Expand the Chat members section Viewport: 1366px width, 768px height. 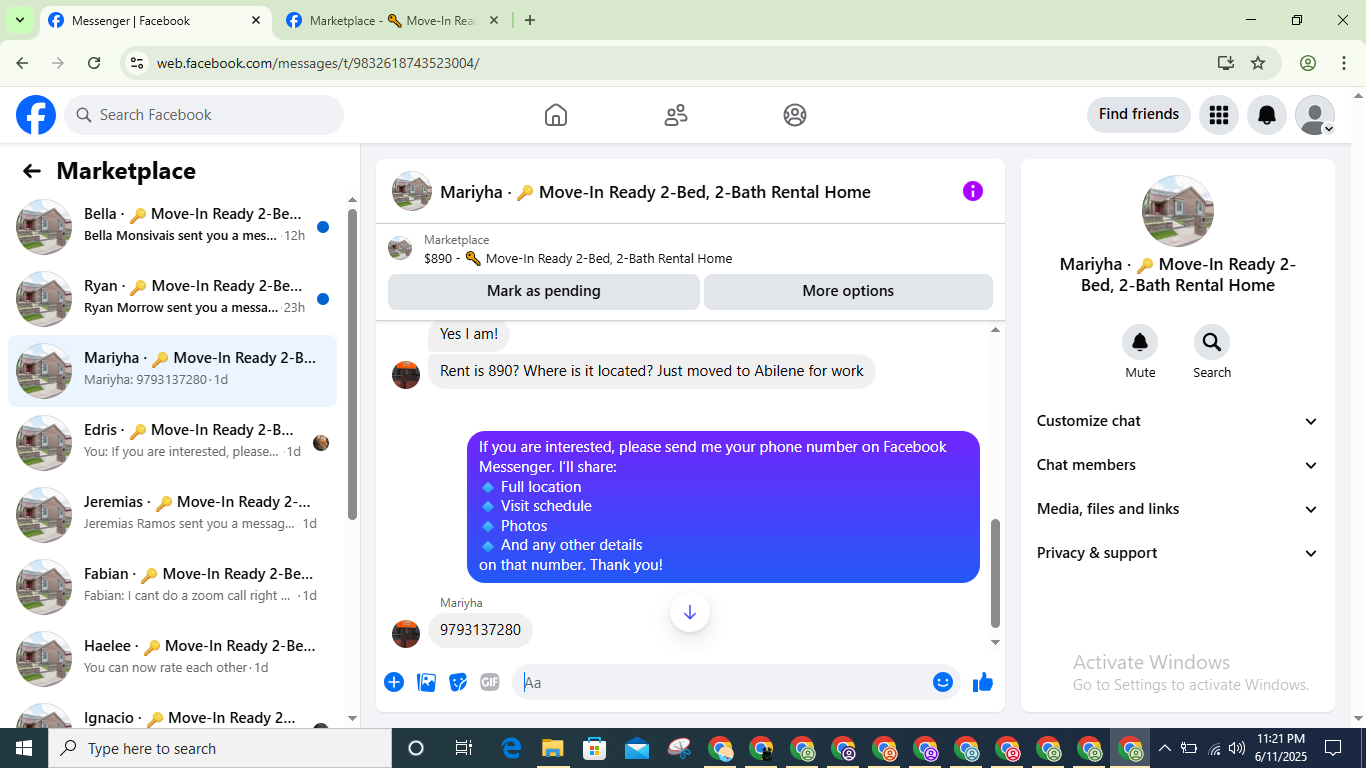[x=1178, y=465]
